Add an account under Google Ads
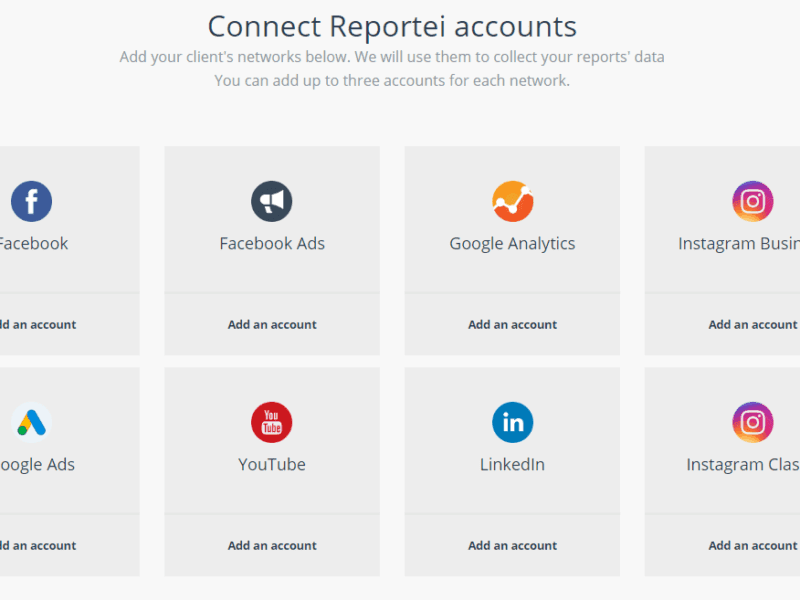The height and width of the screenshot is (600, 800). (38, 545)
